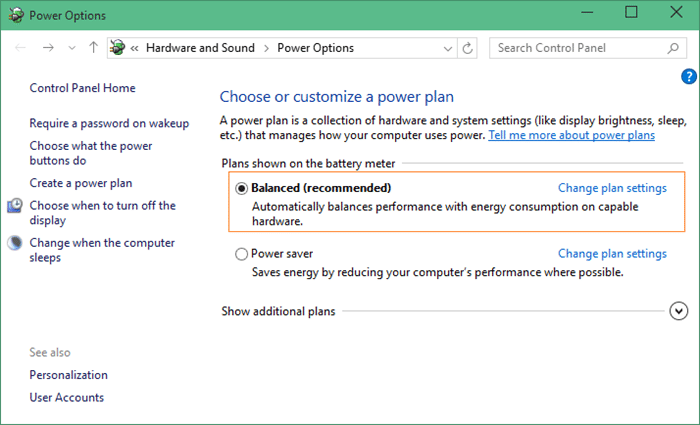Screen dimensions: 700x425
Task: Expand Show additional plans chevron
Action: (x=679, y=311)
